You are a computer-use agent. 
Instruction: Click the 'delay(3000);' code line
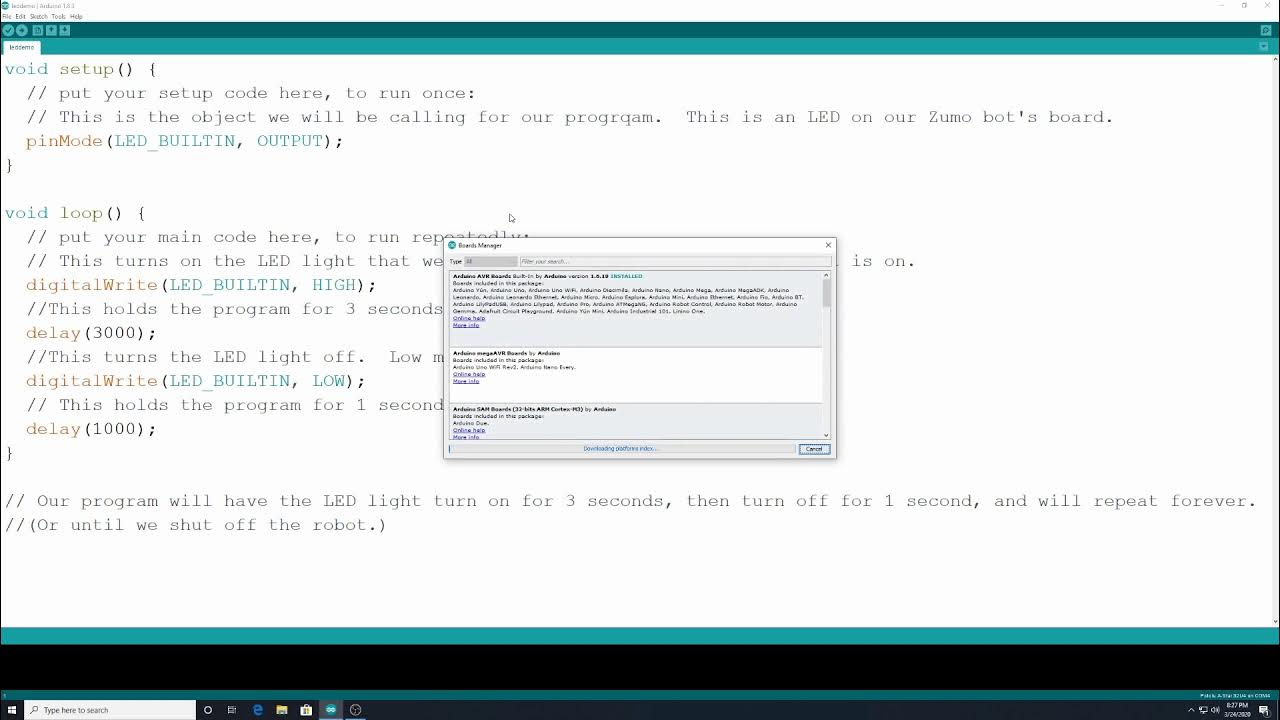tap(91, 333)
